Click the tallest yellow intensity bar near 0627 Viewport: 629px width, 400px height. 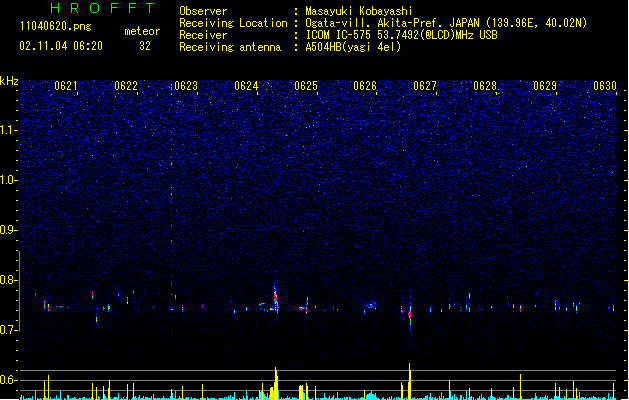pyautogui.click(x=410, y=381)
